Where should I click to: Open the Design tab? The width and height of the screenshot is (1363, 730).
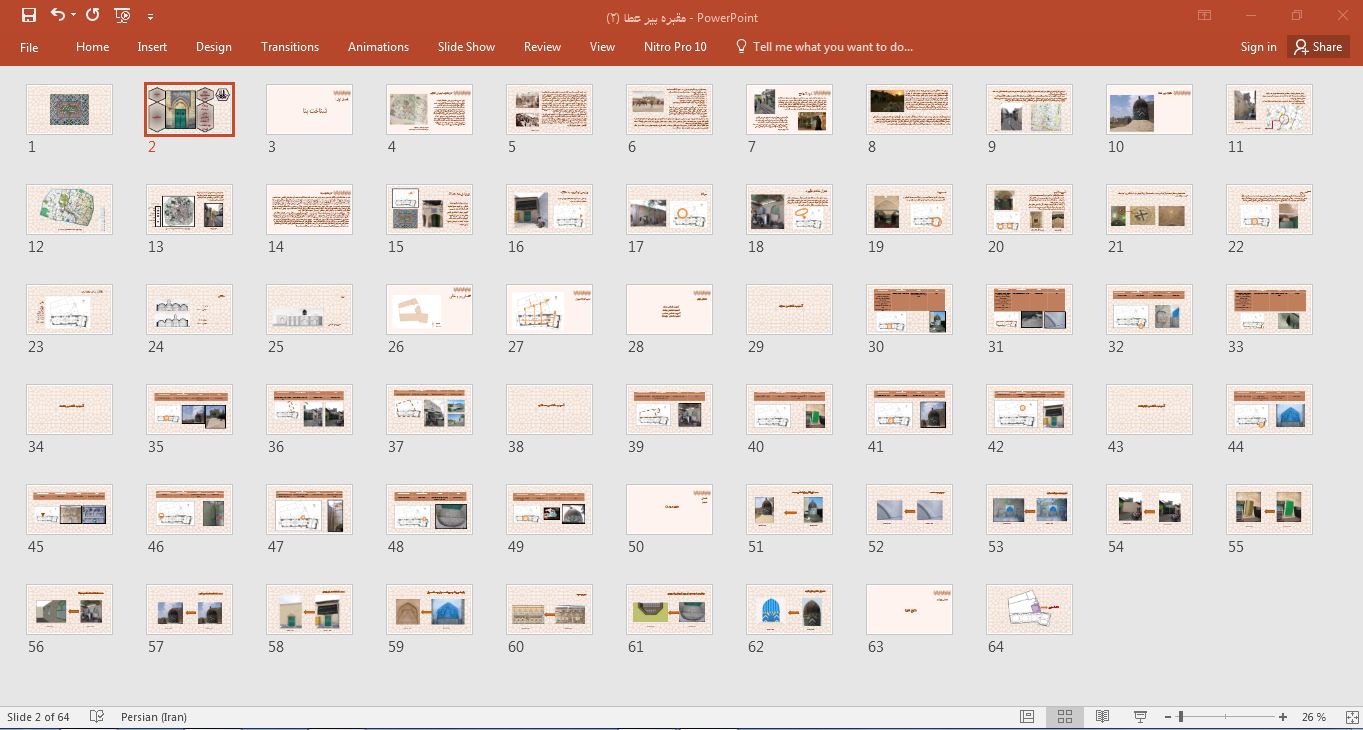coord(213,47)
